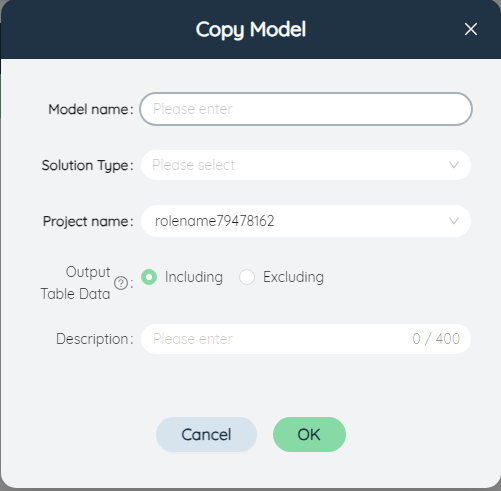Click the Copy Model title bar
The width and height of the screenshot is (501, 491).
pyautogui.click(x=250, y=29)
